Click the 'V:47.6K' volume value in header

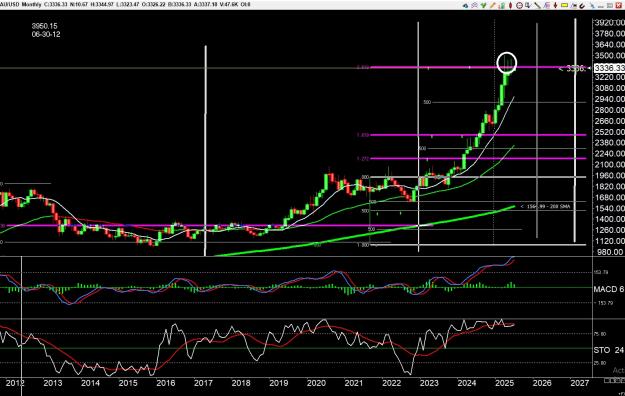(x=229, y=5)
